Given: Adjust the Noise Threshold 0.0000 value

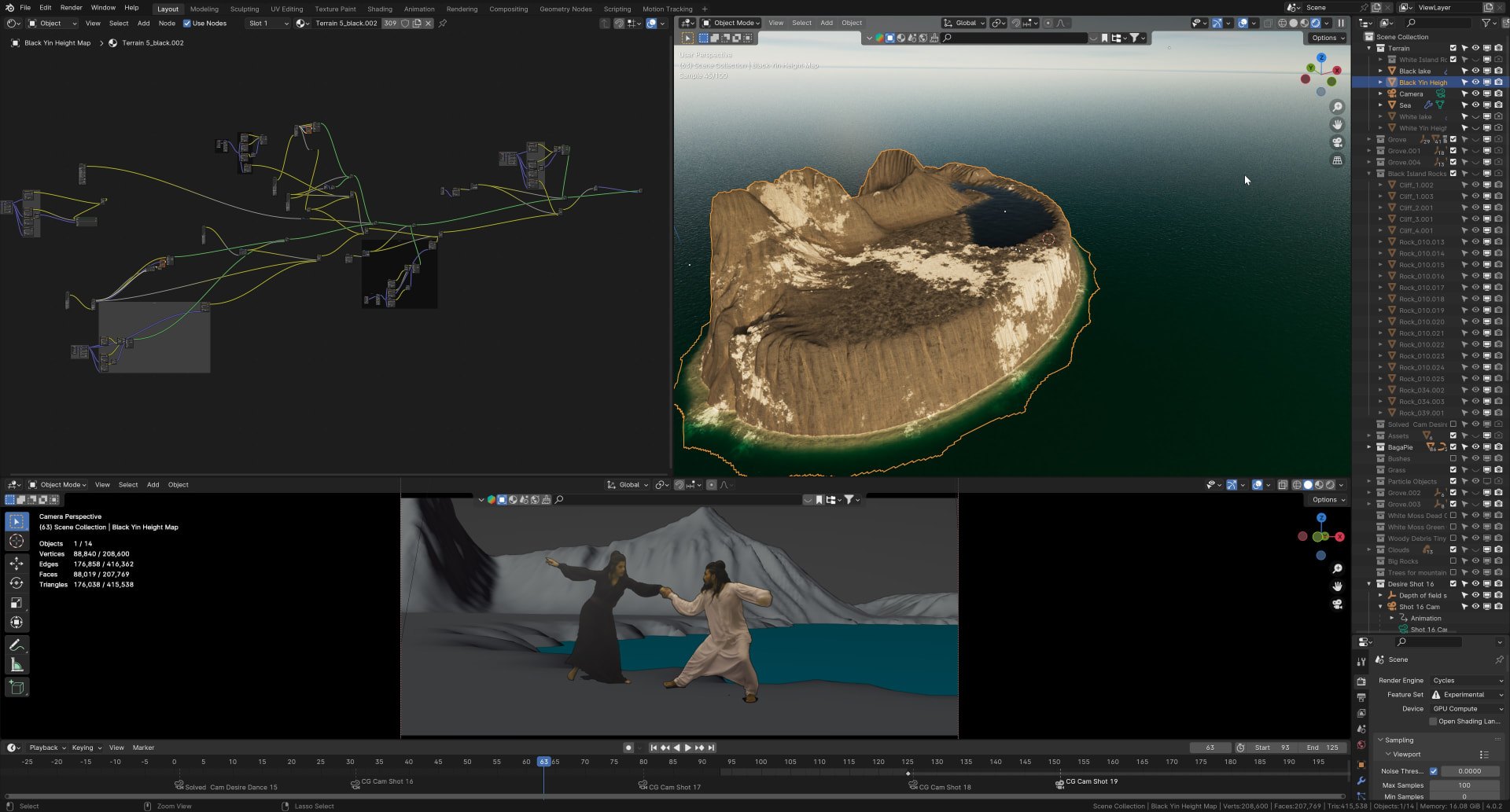Looking at the screenshot, I should coord(1469,771).
